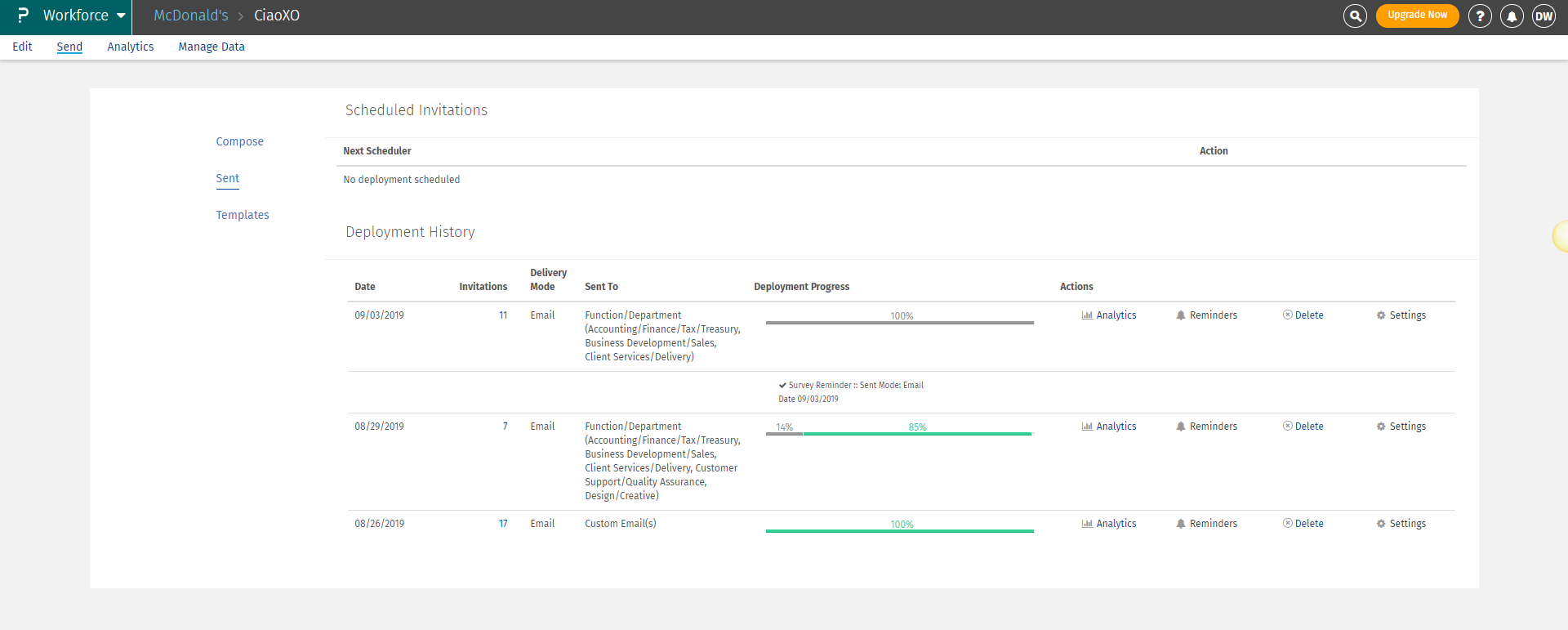Open the help question mark icon

(1479, 16)
